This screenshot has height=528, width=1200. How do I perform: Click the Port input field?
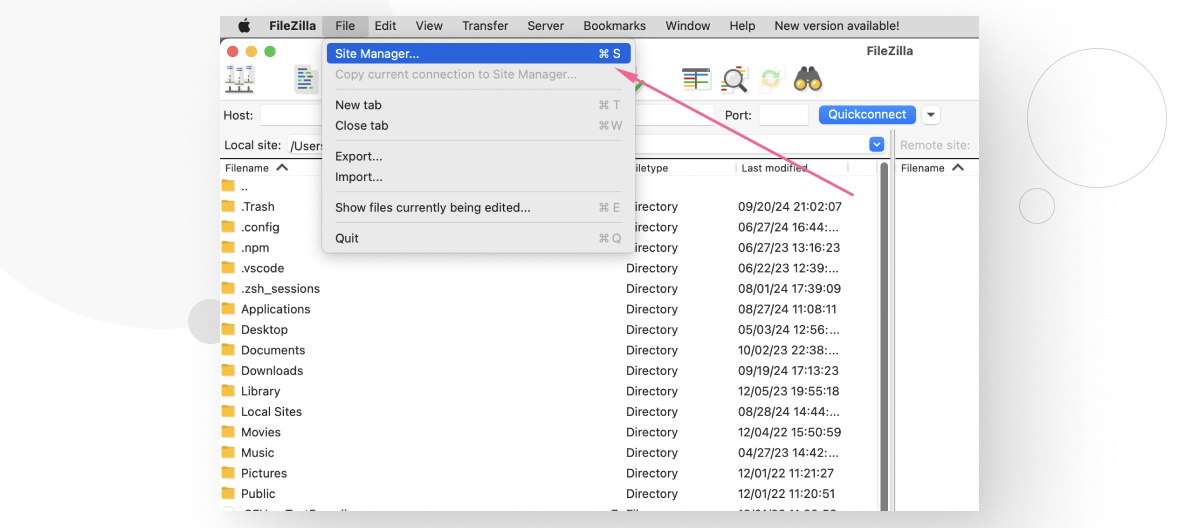coord(783,115)
